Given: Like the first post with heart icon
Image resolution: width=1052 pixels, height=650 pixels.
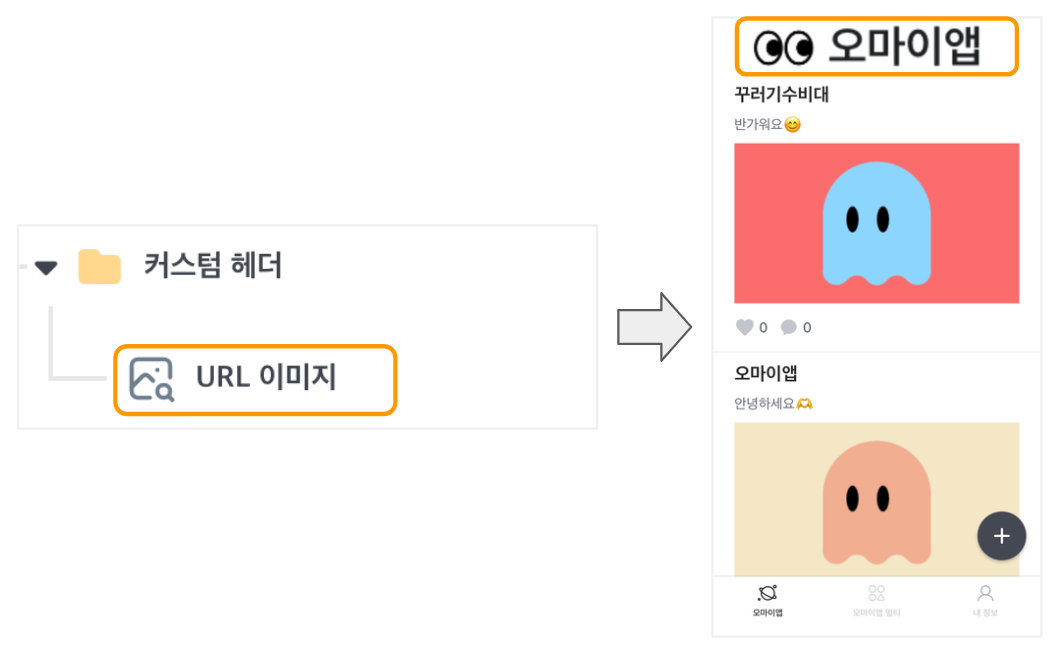Looking at the screenshot, I should pos(745,327).
